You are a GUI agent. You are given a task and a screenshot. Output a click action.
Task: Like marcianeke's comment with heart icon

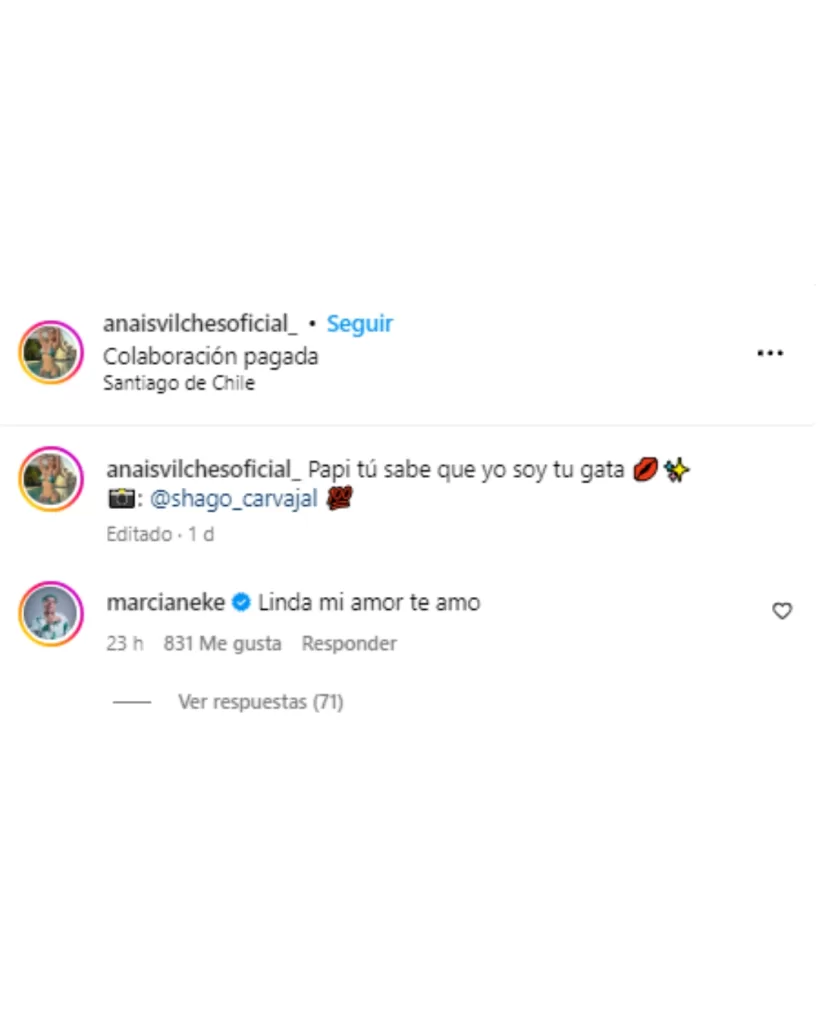coord(782,611)
